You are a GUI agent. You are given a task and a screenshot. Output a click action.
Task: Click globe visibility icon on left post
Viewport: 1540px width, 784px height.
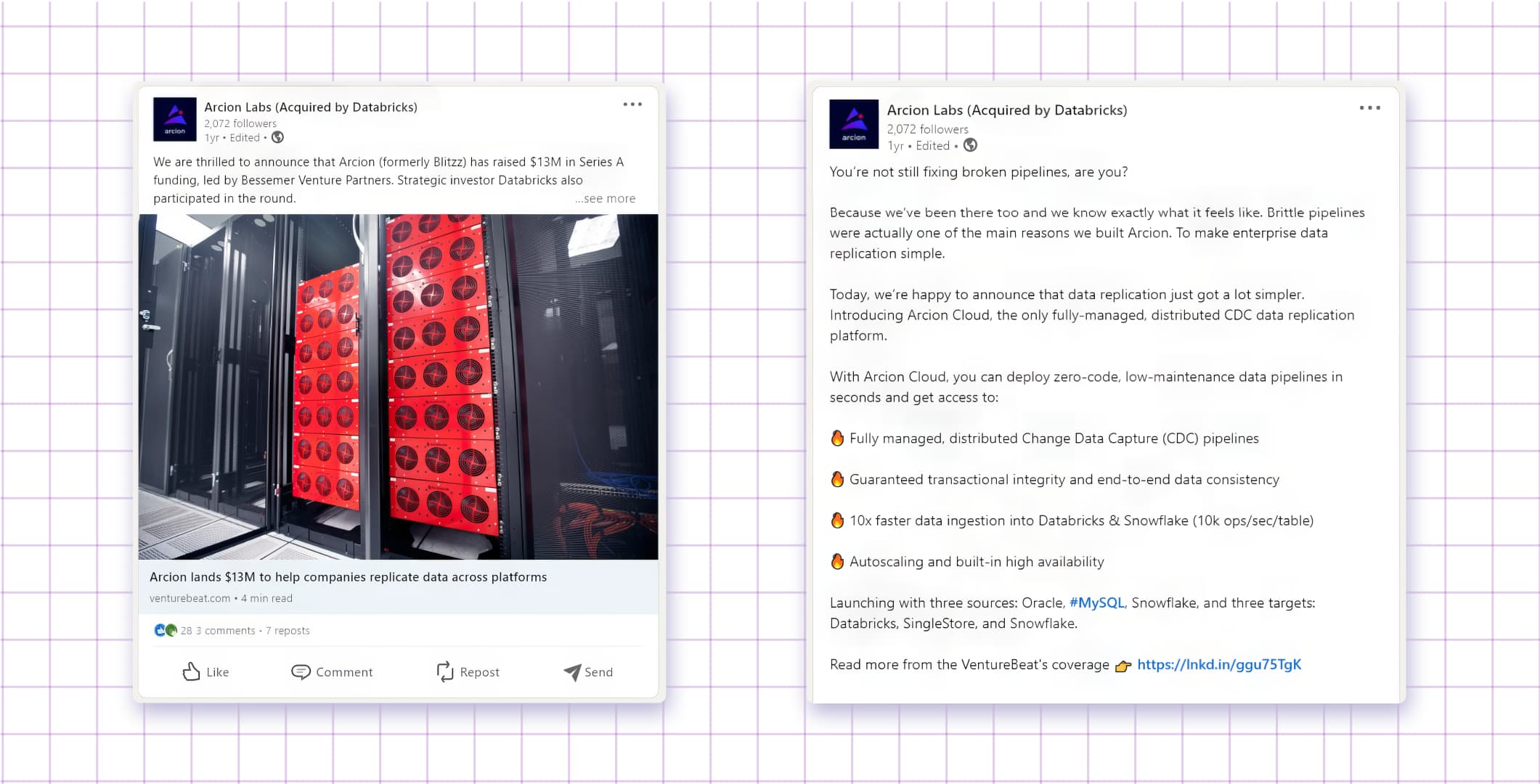tap(277, 137)
